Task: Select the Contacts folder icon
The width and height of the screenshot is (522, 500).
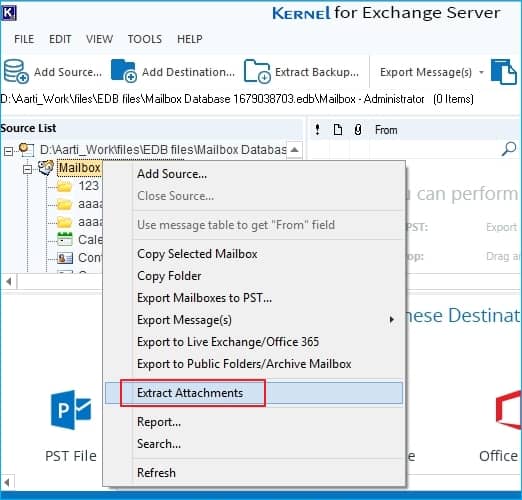Action: 65,257
